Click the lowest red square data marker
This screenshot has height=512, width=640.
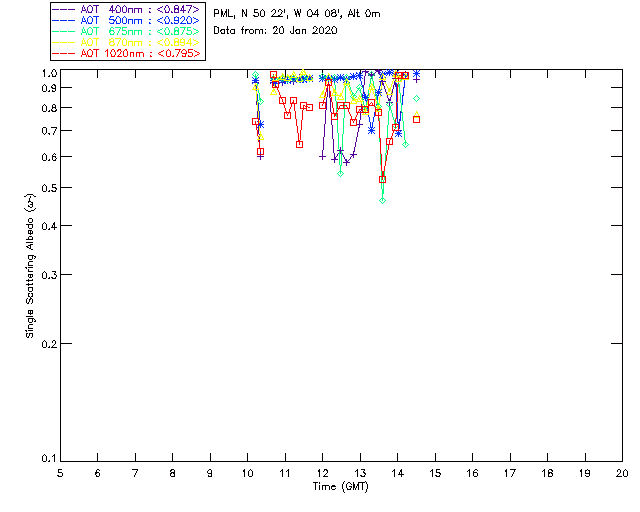click(x=382, y=180)
